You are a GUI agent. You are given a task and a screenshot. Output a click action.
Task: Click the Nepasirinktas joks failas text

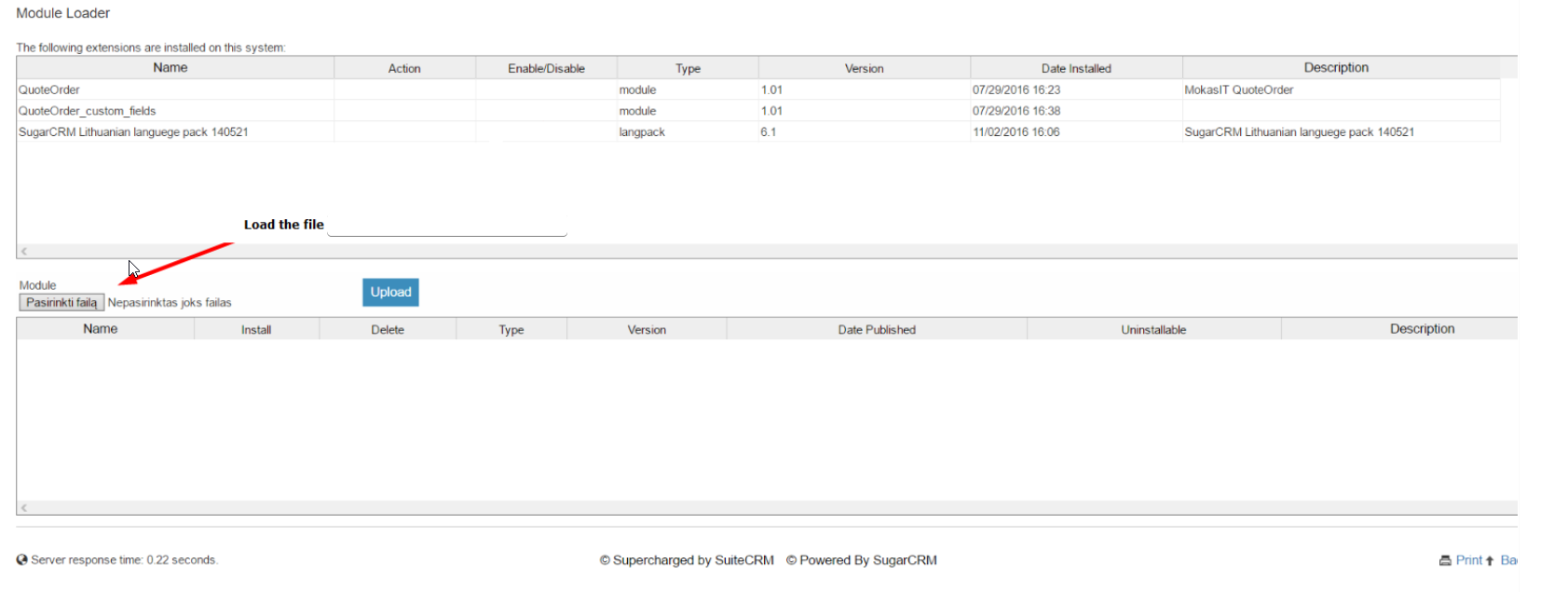coord(170,303)
